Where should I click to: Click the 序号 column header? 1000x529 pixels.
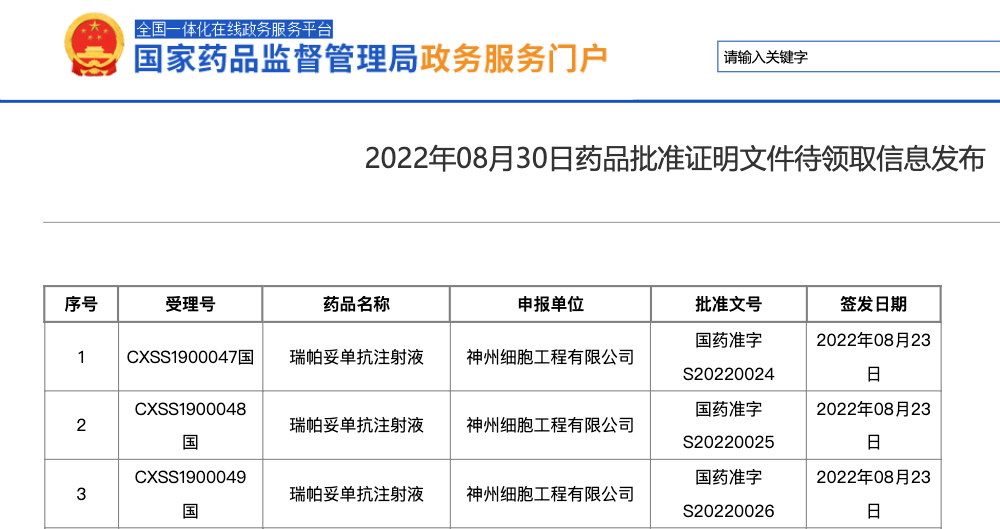pos(81,304)
